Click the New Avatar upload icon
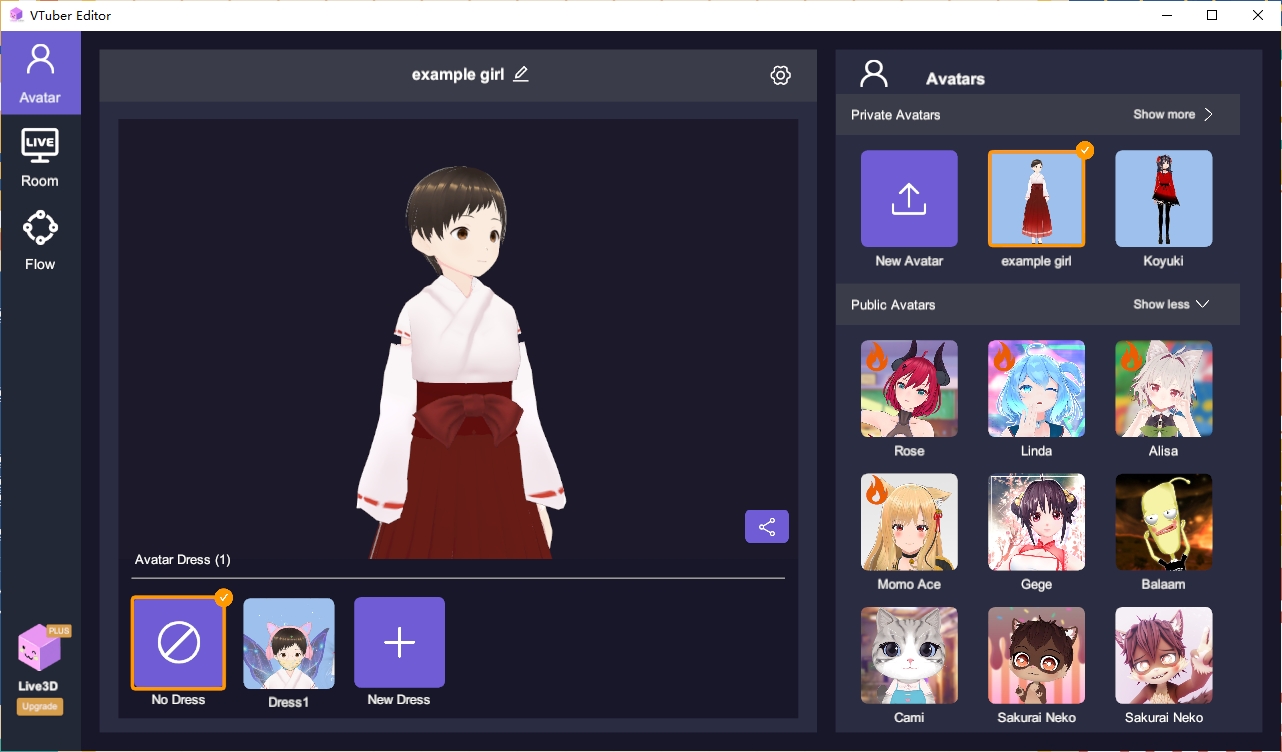 pyautogui.click(x=908, y=198)
